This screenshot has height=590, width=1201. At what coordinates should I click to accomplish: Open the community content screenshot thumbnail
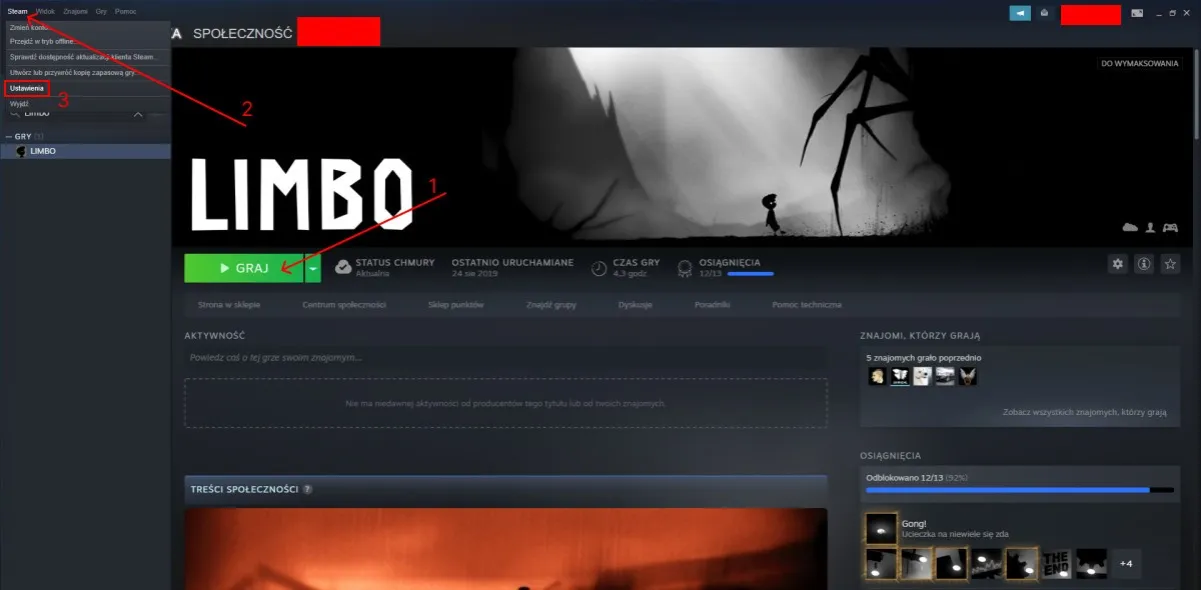tap(505, 549)
